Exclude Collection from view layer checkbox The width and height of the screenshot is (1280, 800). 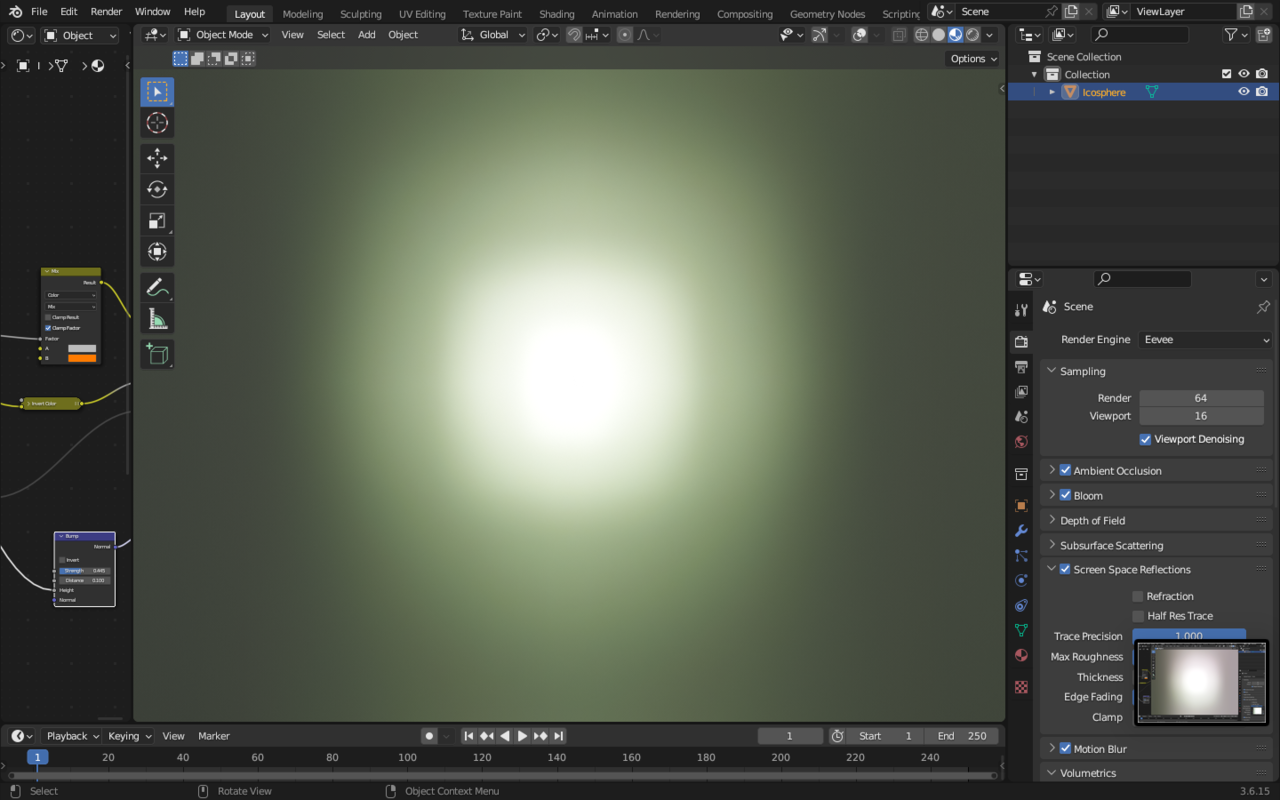1227,74
